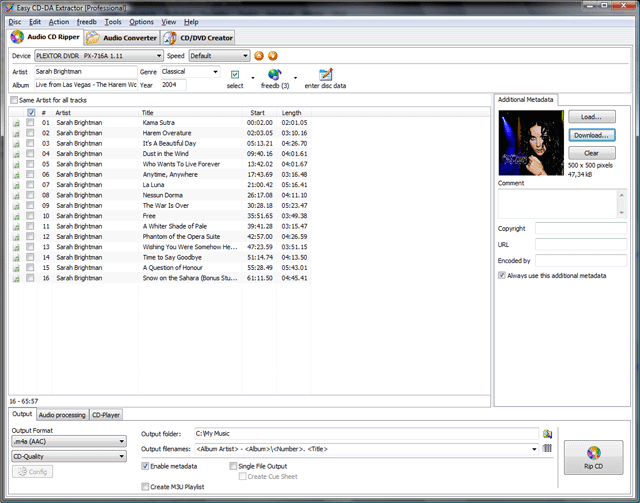Click the music note icon for track 14
The height and width of the screenshot is (503, 640).
tap(16, 258)
